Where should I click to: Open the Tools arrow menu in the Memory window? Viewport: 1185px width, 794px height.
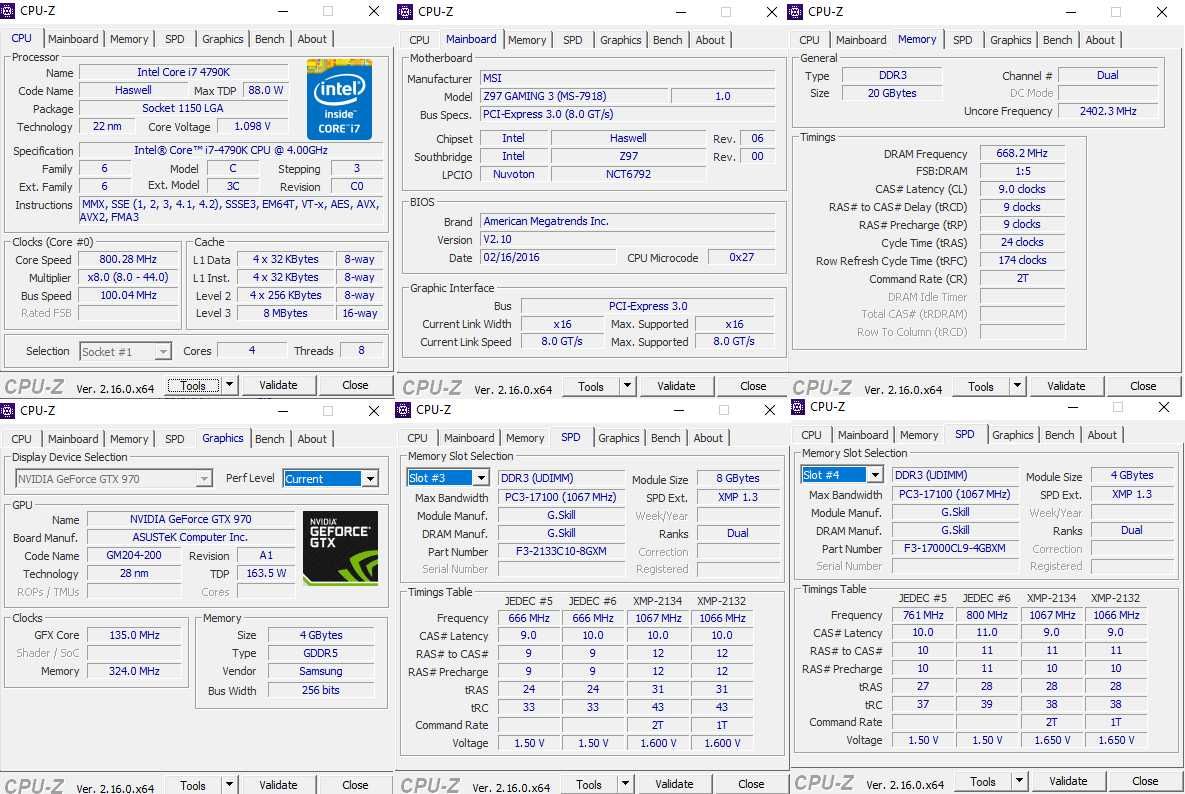pos(1017,386)
